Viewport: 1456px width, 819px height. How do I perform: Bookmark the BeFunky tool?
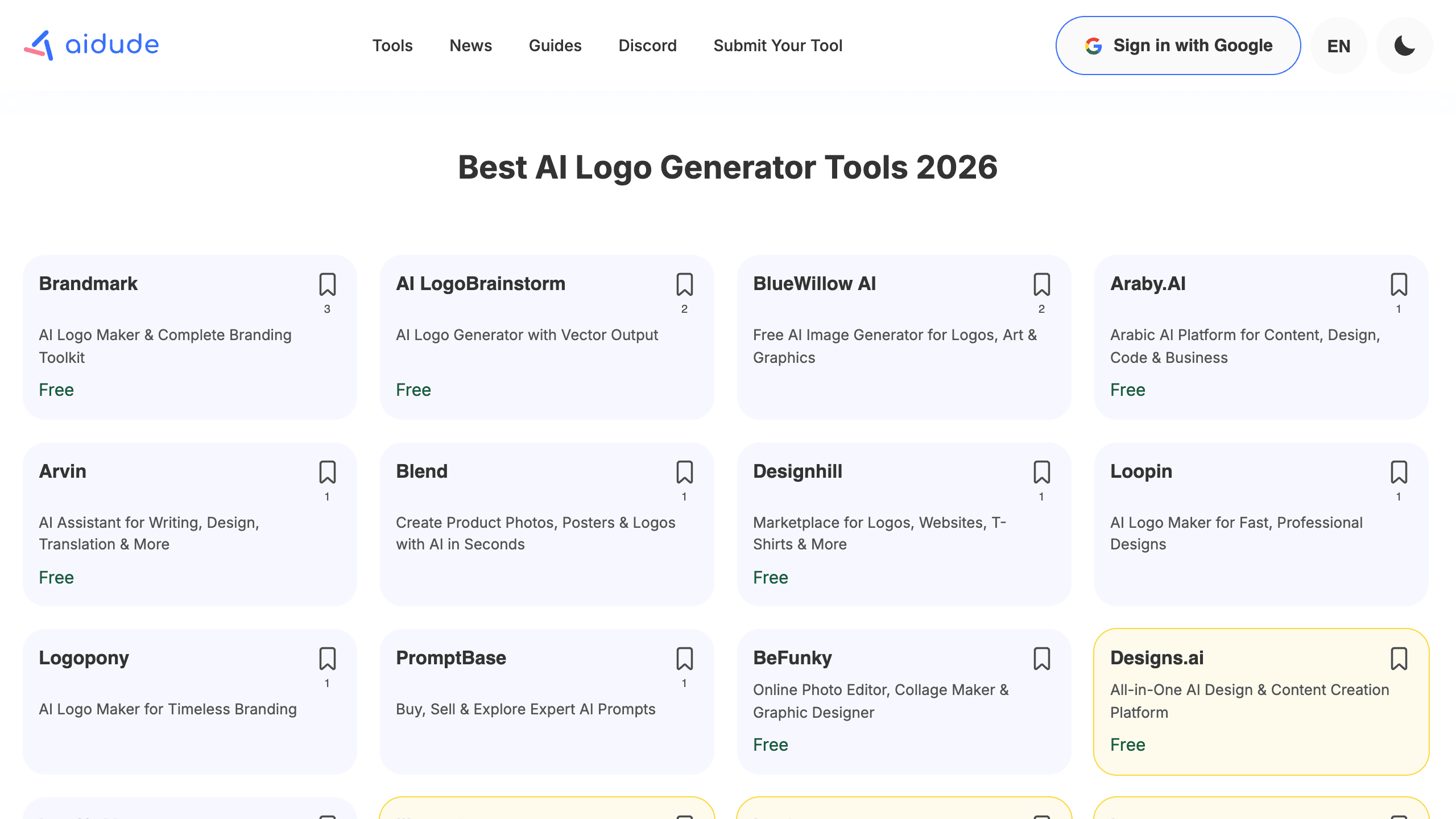click(1042, 659)
